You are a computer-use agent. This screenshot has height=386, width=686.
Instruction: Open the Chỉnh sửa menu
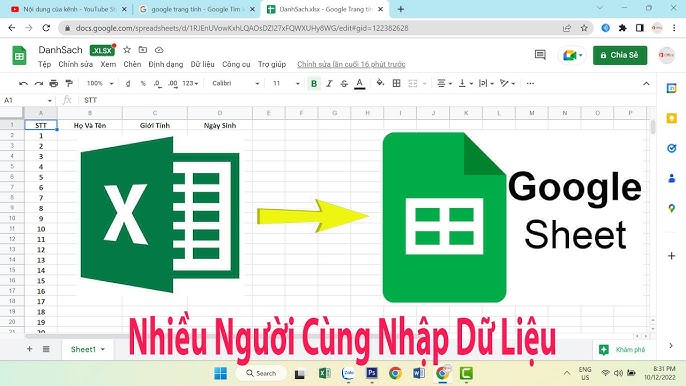(x=76, y=64)
